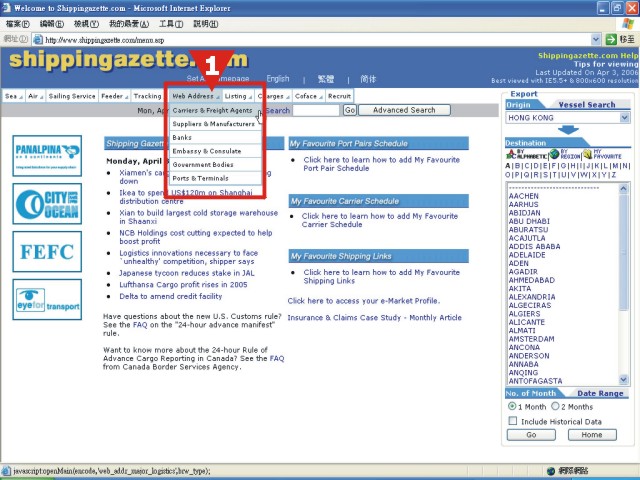Choose Embassy & Consulate menu entry
This screenshot has height=480, width=640.
click(x=216, y=151)
